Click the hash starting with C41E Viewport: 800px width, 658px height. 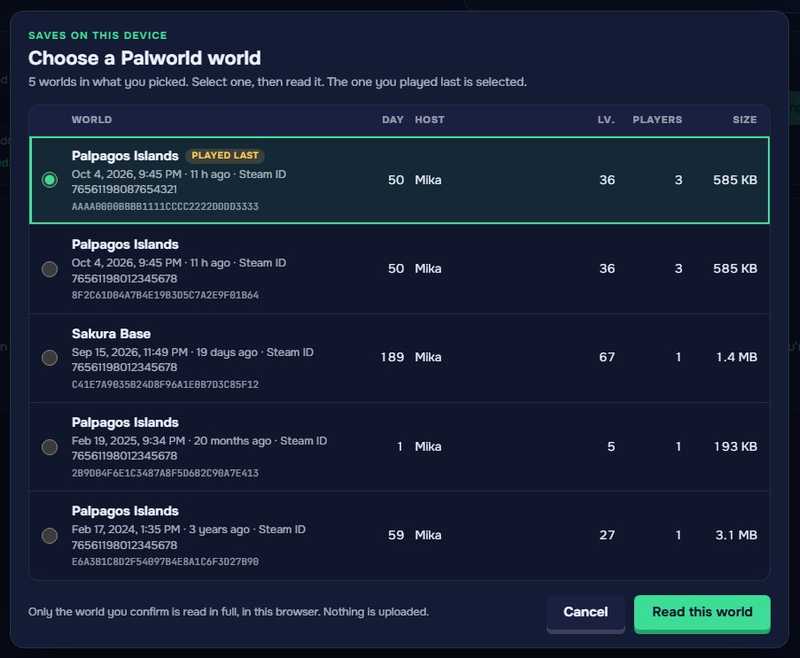click(x=165, y=385)
